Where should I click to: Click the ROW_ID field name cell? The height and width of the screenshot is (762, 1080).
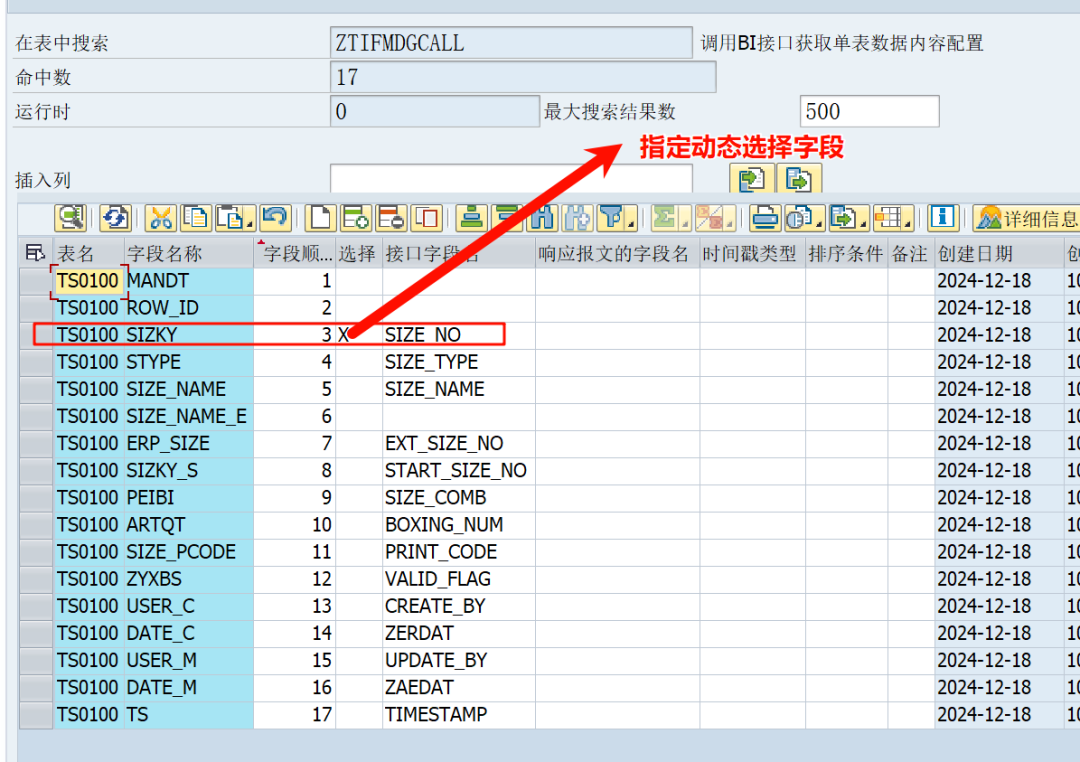pos(188,308)
